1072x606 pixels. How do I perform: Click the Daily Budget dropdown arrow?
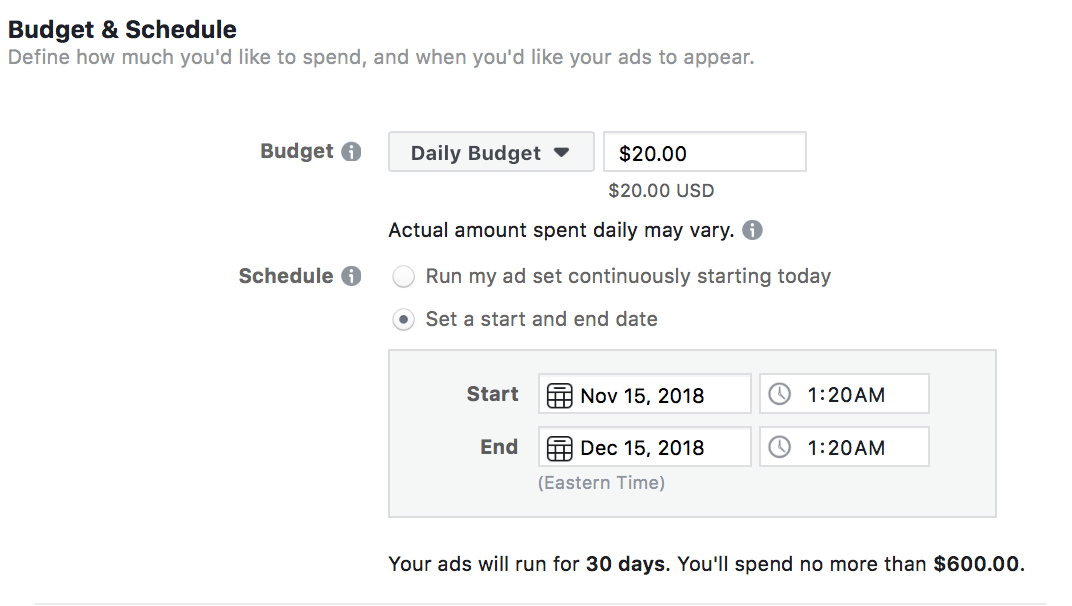point(562,153)
